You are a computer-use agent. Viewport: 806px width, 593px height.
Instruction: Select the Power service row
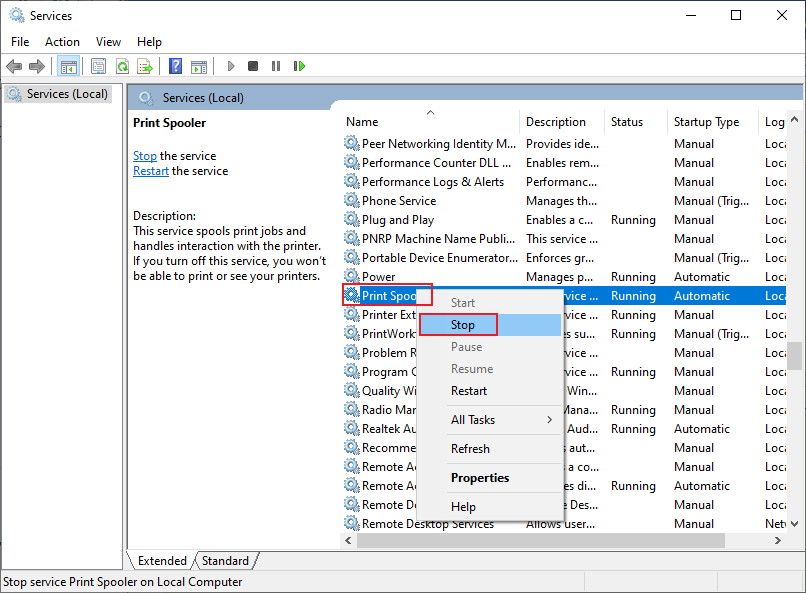pyautogui.click(x=380, y=276)
